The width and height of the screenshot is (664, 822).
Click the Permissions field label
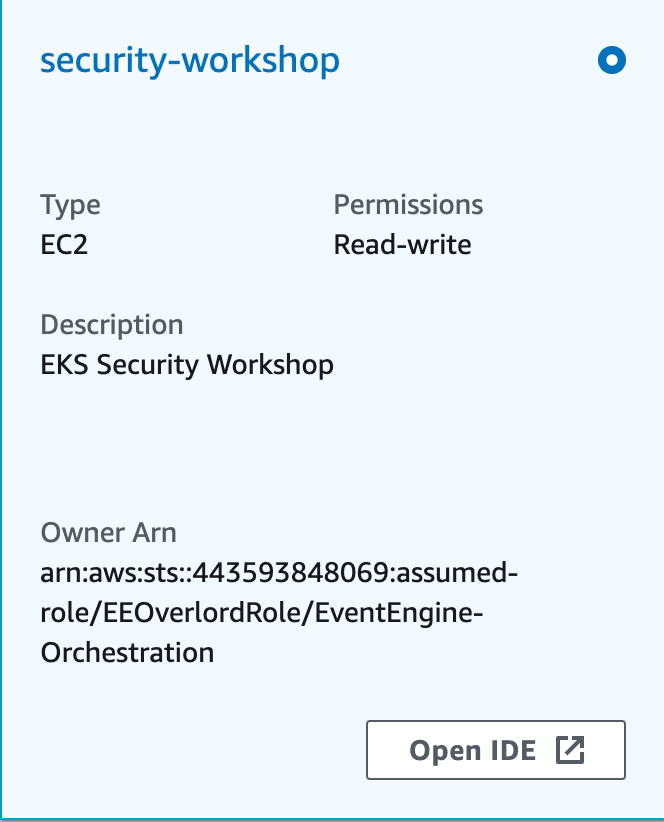pos(408,204)
